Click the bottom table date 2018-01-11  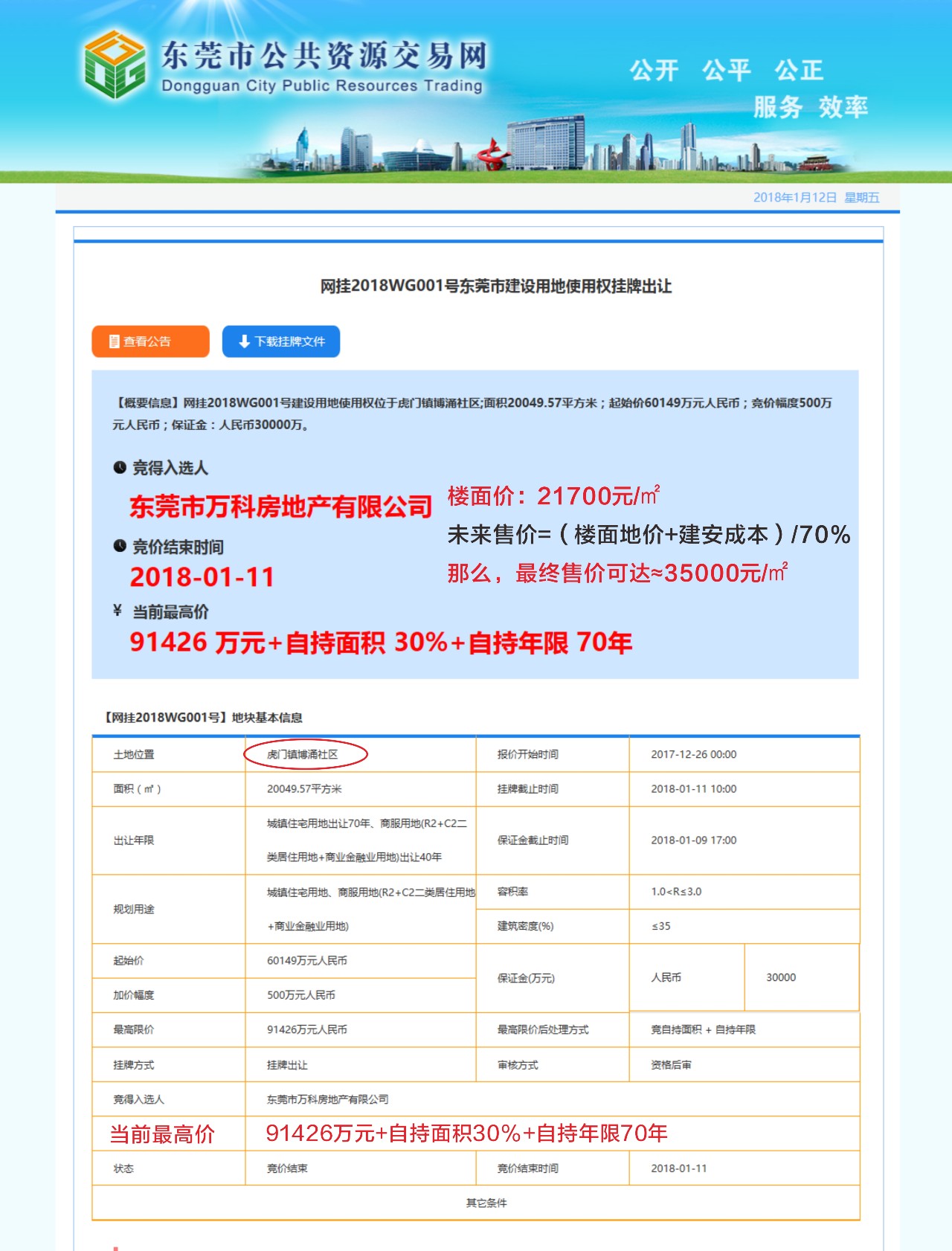tap(679, 1168)
